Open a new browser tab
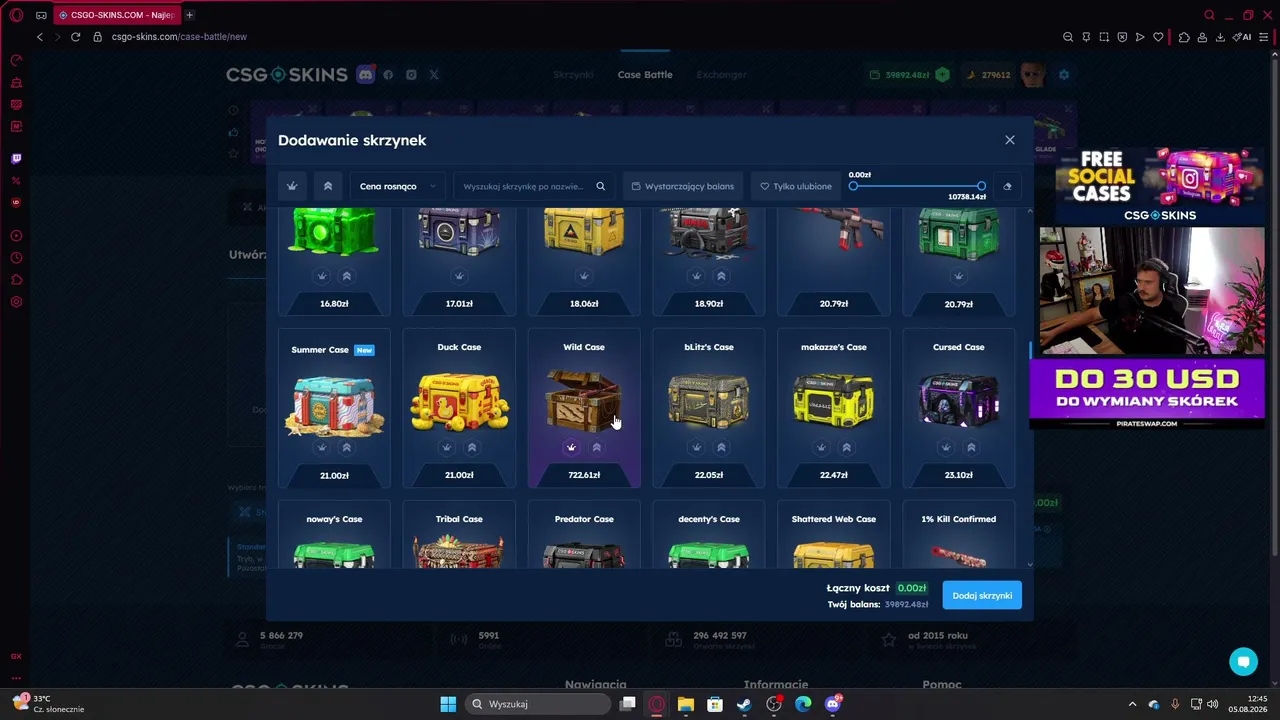 (x=189, y=15)
